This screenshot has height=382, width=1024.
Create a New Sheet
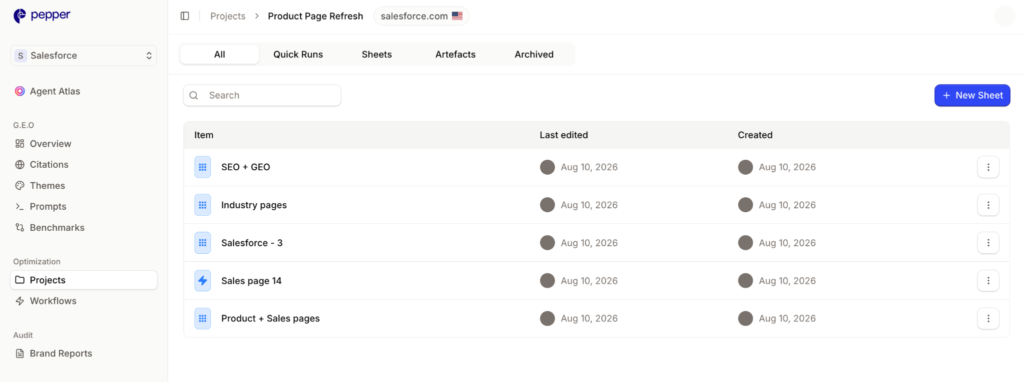(x=972, y=95)
